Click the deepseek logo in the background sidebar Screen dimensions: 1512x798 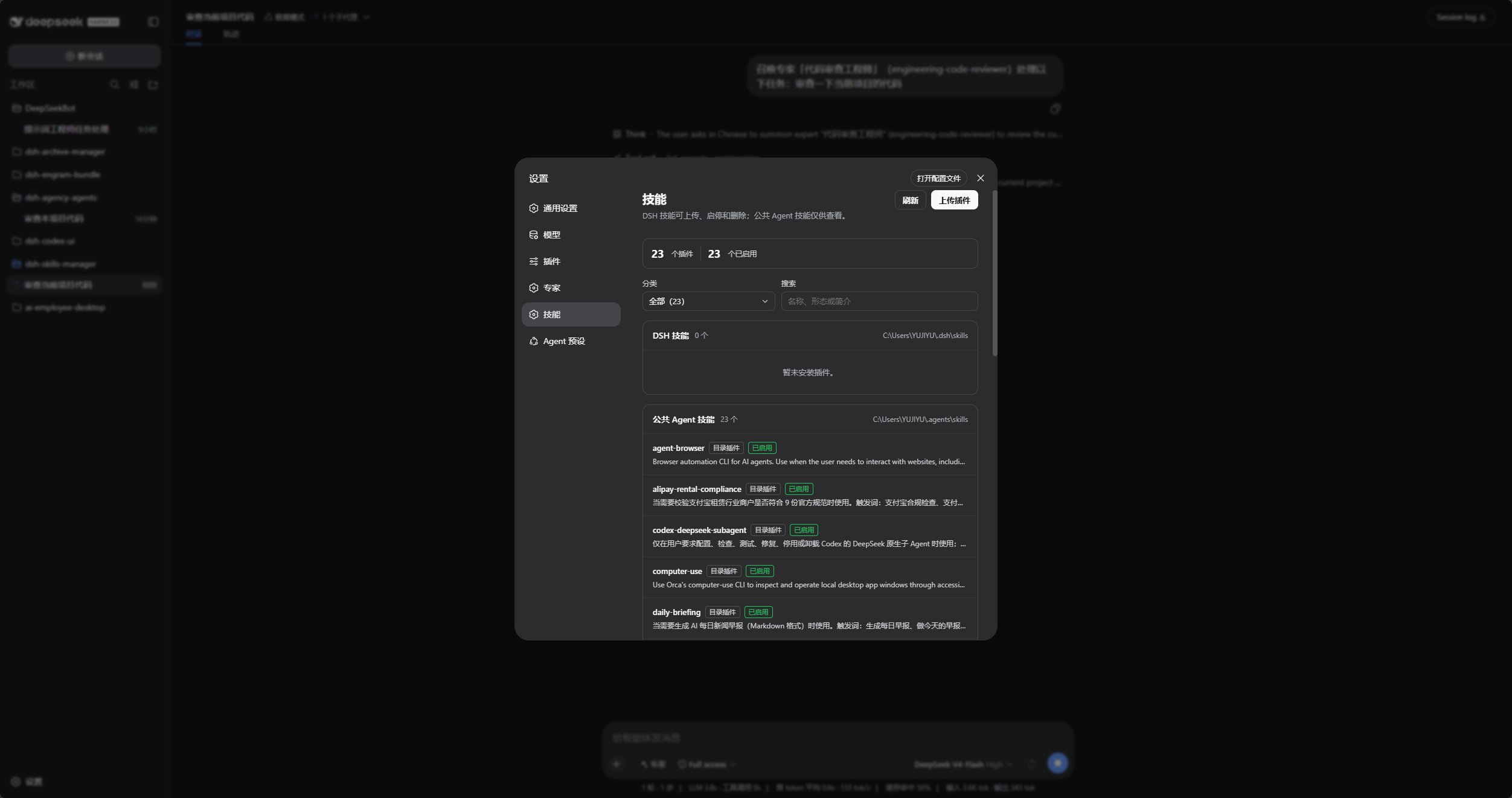46,22
